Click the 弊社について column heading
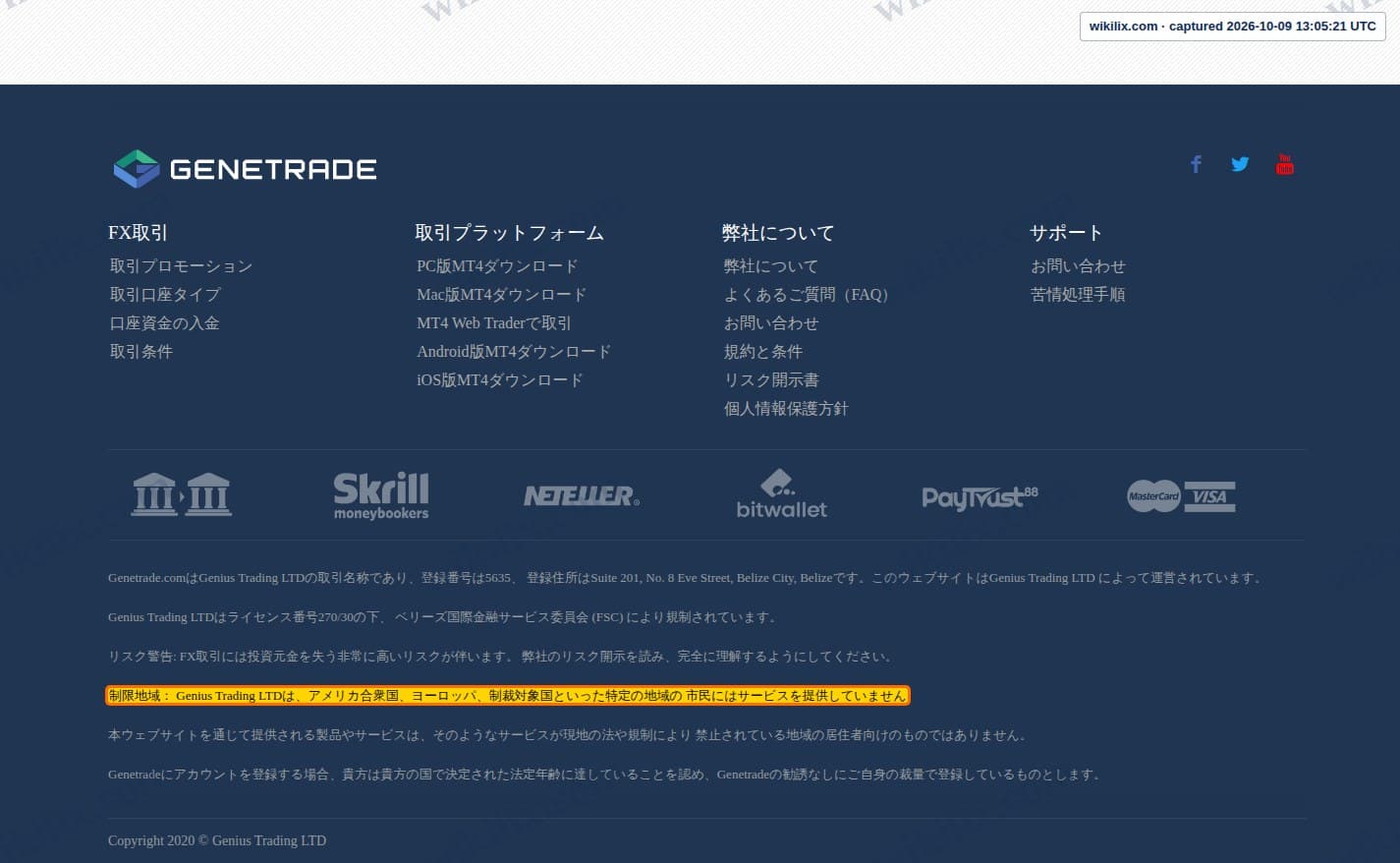The width and height of the screenshot is (1400, 863). pos(778,233)
